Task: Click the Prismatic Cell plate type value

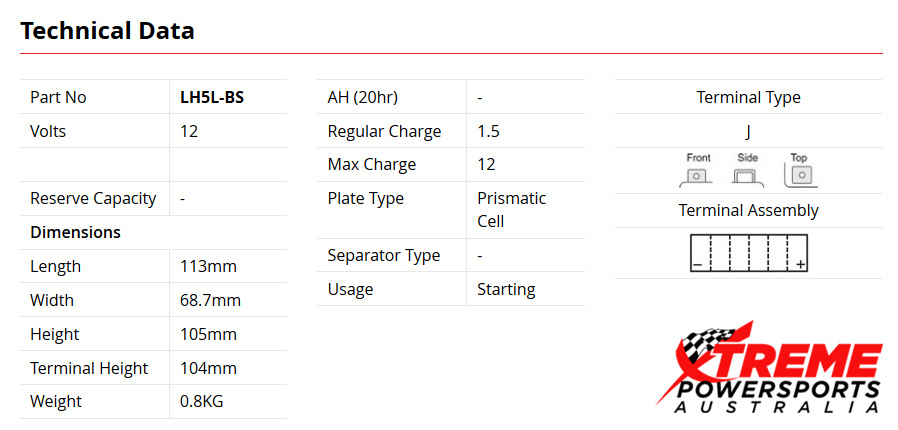Action: click(x=511, y=210)
